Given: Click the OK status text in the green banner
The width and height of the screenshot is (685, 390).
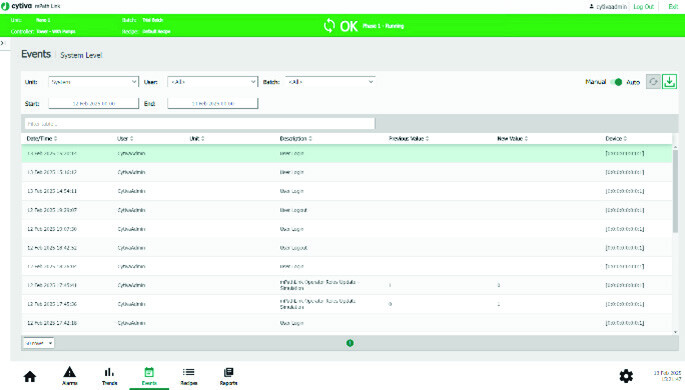Looking at the screenshot, I should click(349, 26).
